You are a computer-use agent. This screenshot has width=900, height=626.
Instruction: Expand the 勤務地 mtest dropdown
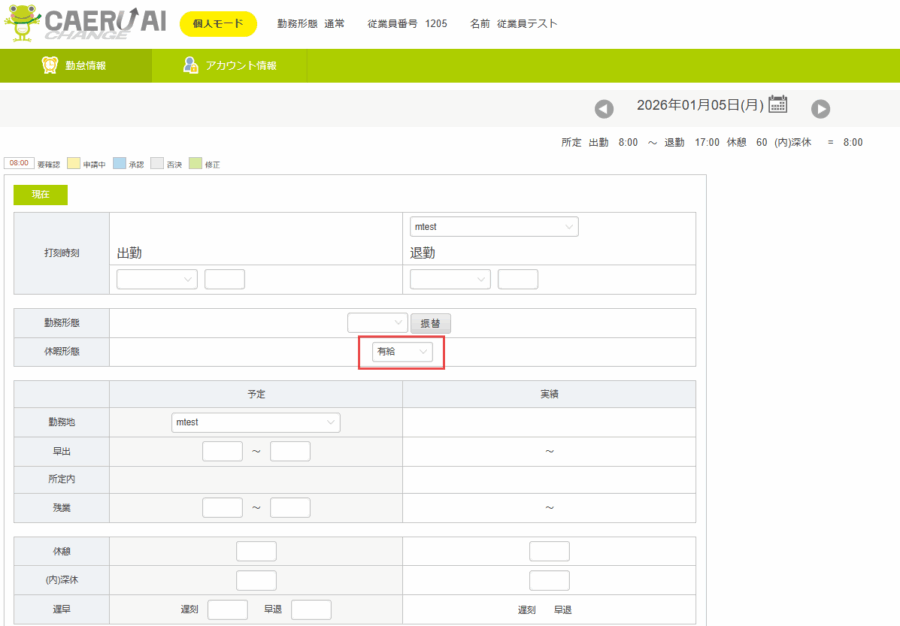(x=256, y=423)
